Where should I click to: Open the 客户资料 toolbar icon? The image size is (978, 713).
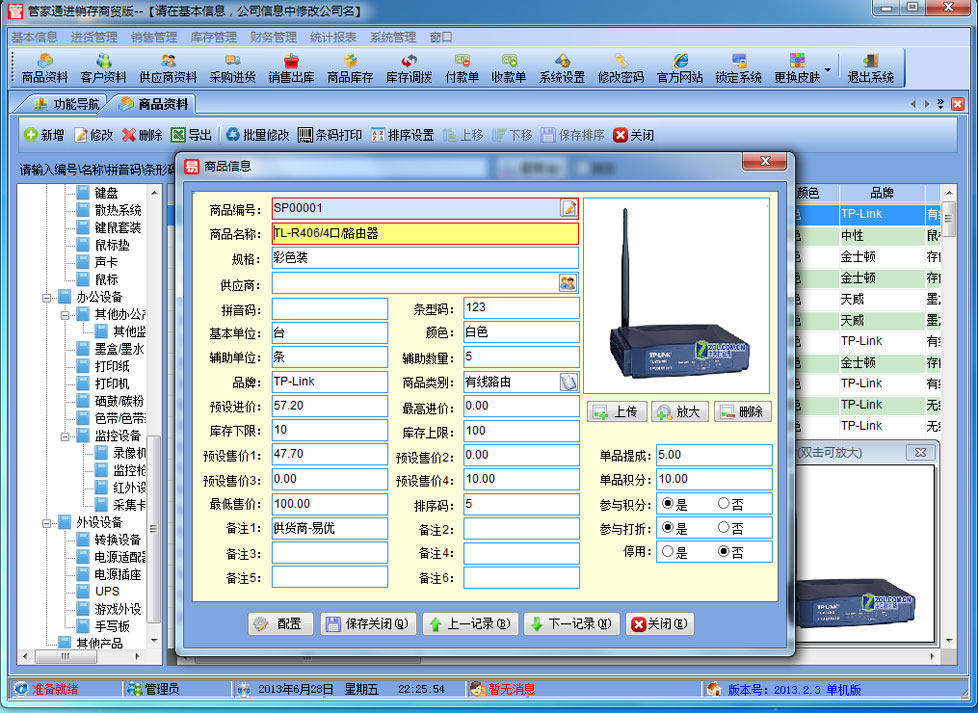[103, 68]
